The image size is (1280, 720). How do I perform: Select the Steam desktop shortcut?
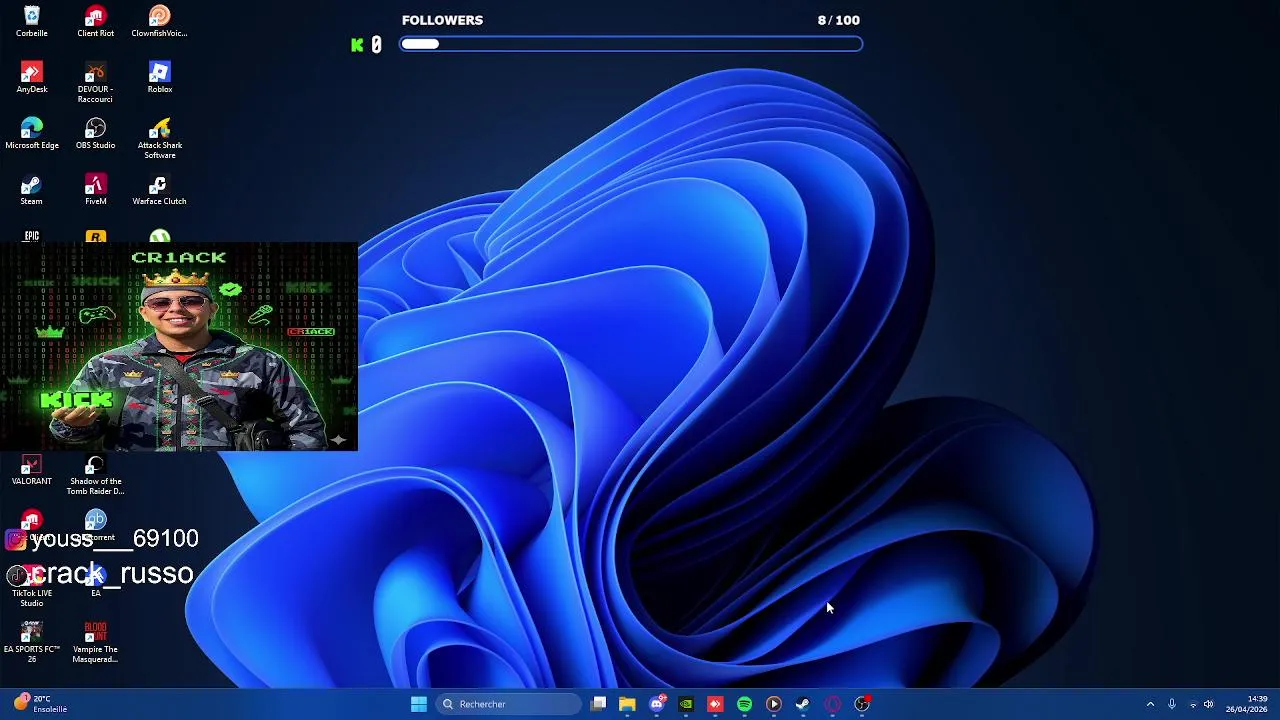point(32,190)
